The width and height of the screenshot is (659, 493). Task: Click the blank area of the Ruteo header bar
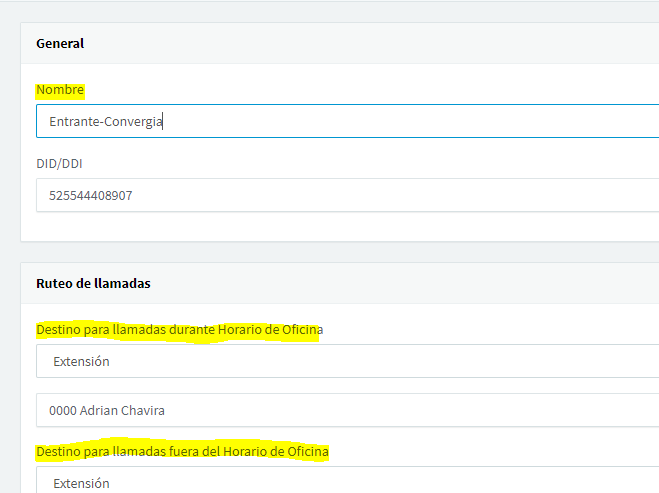pos(403,283)
